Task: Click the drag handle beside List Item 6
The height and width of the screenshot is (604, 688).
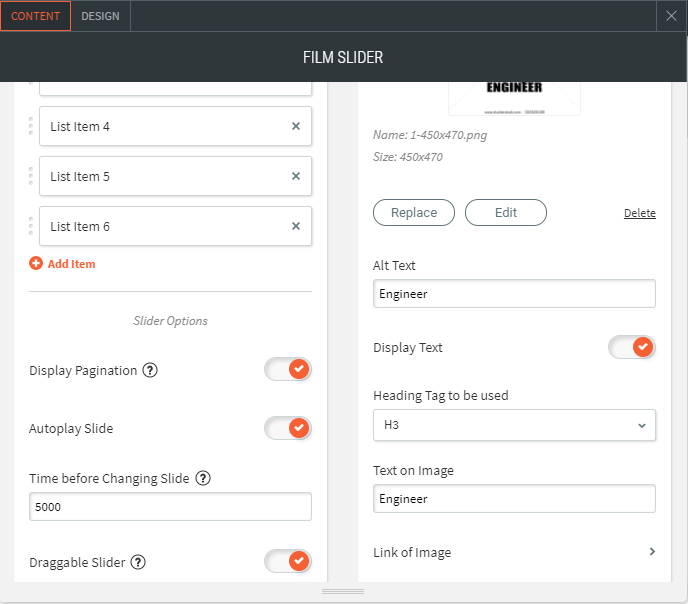Action: tap(31, 226)
